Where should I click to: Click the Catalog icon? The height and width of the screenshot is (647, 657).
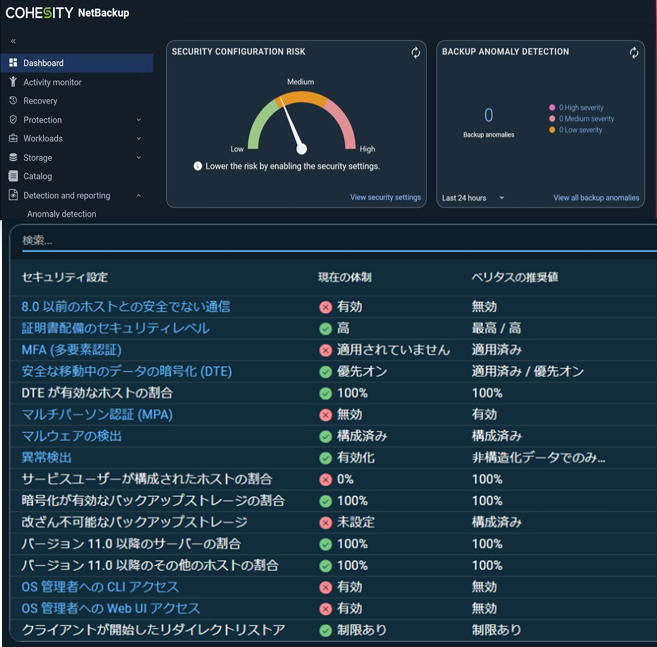tap(13, 176)
